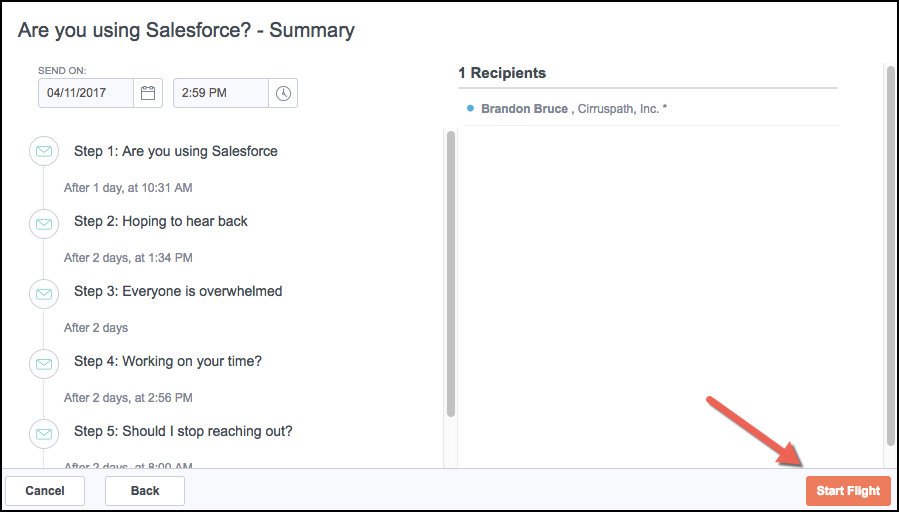Click the Step 1 email envelope icon
Image resolution: width=899 pixels, height=512 pixels.
coord(44,151)
